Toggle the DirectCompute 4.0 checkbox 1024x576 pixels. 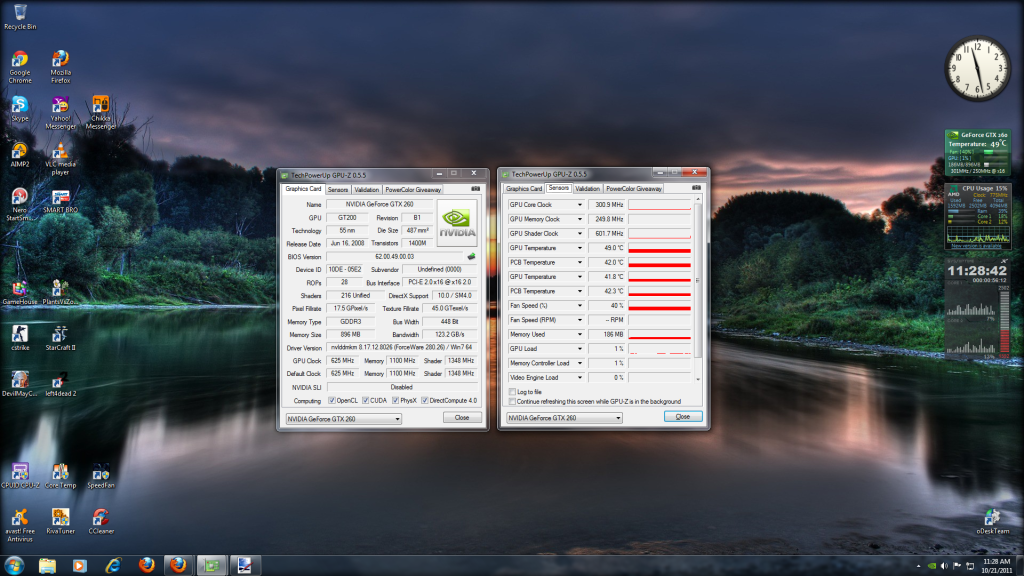(425, 400)
